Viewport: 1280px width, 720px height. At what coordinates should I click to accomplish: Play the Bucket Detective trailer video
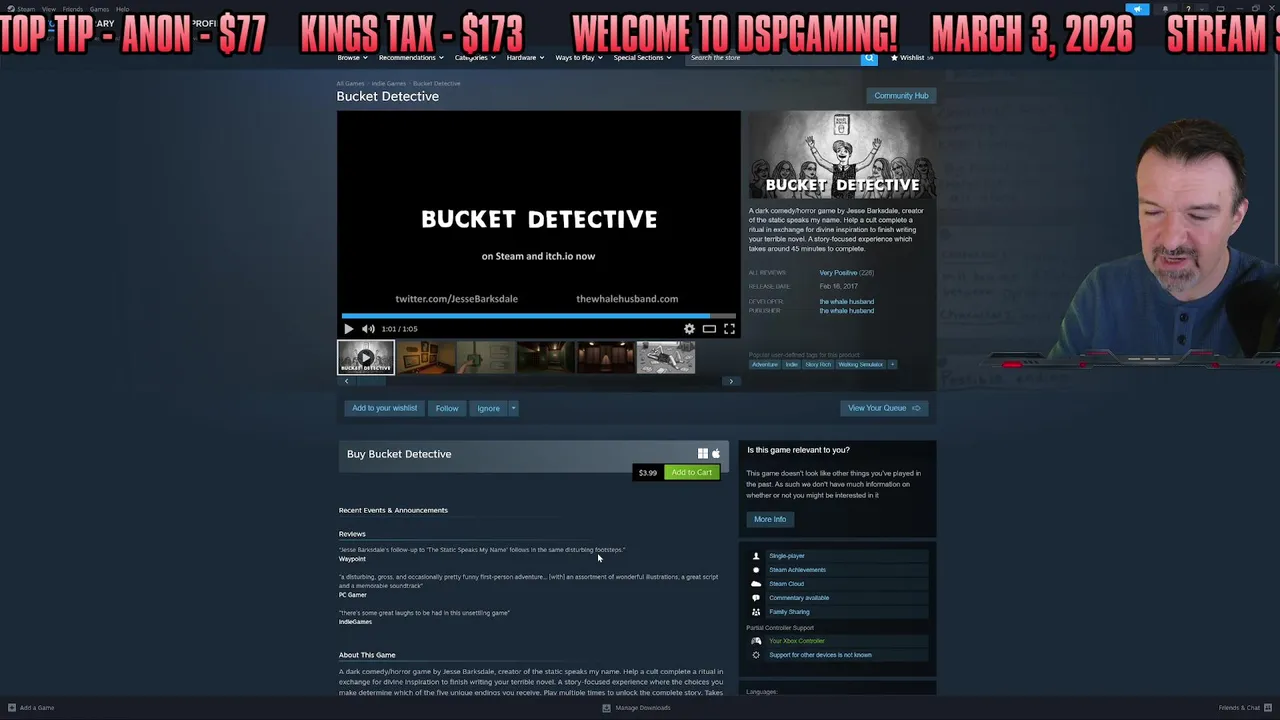click(348, 329)
